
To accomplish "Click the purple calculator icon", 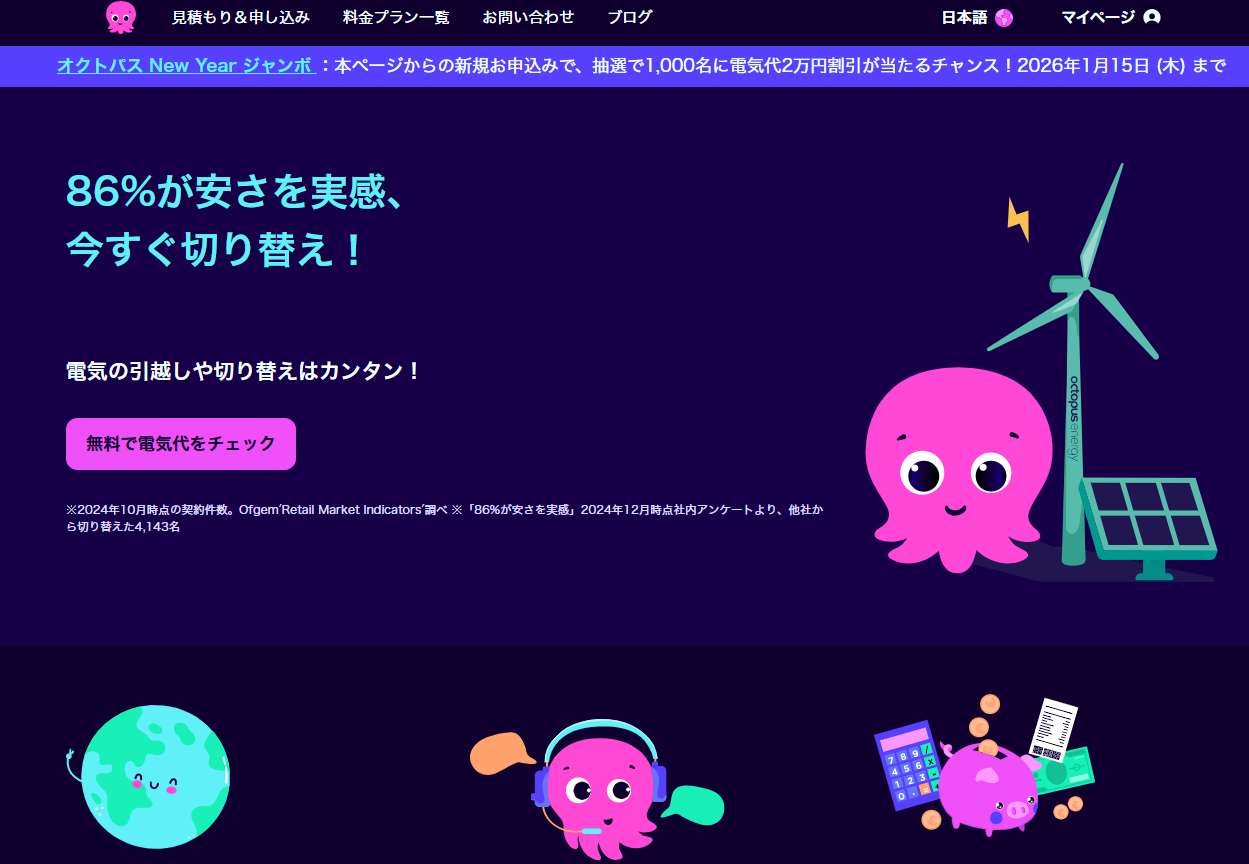I will [909, 764].
